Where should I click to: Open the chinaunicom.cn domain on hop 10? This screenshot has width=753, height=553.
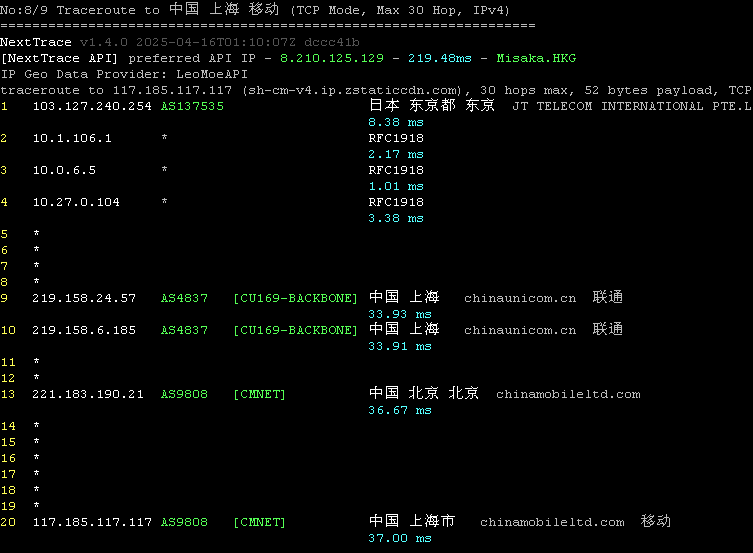tap(520, 330)
